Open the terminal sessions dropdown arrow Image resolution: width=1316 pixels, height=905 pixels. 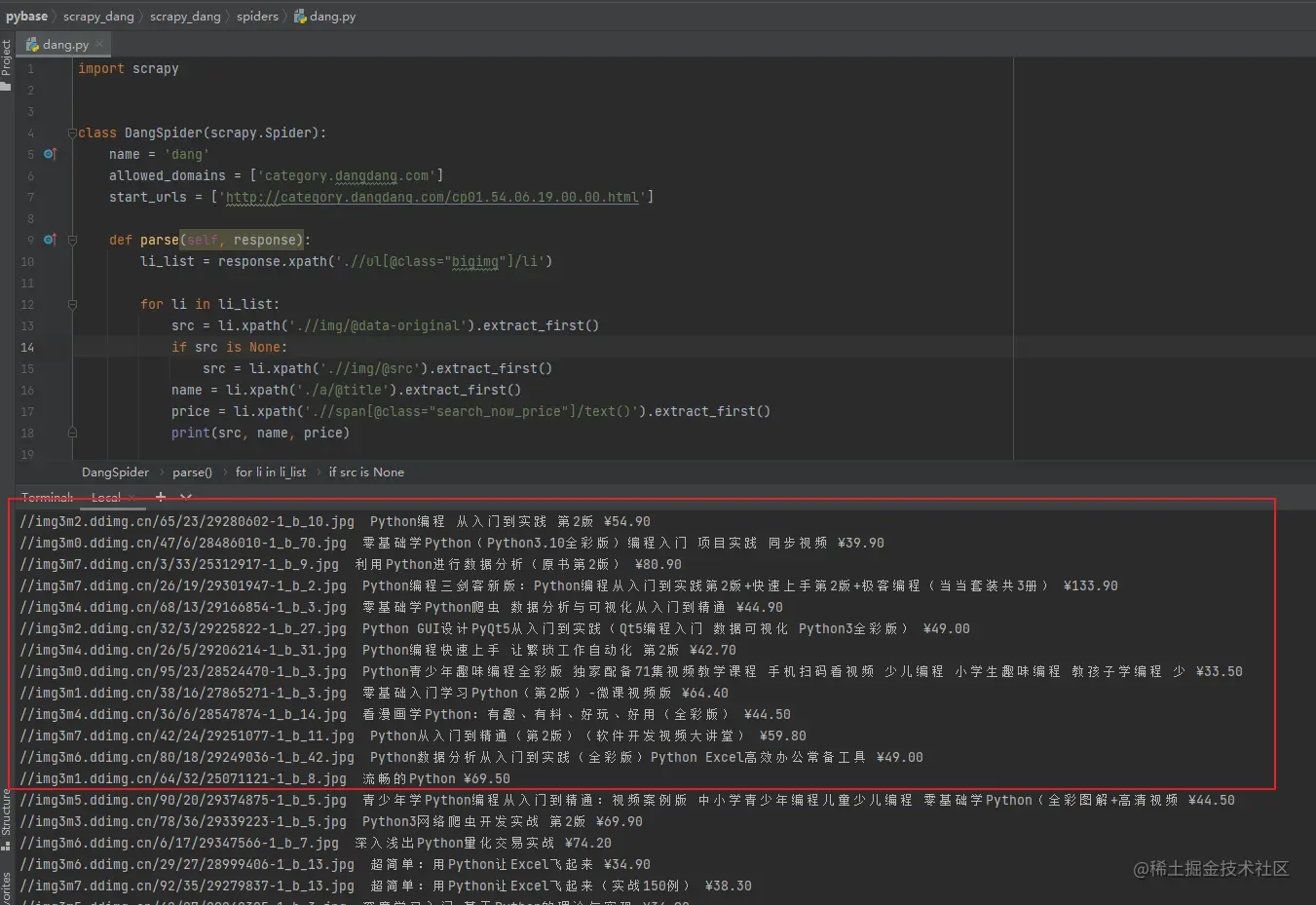point(186,497)
